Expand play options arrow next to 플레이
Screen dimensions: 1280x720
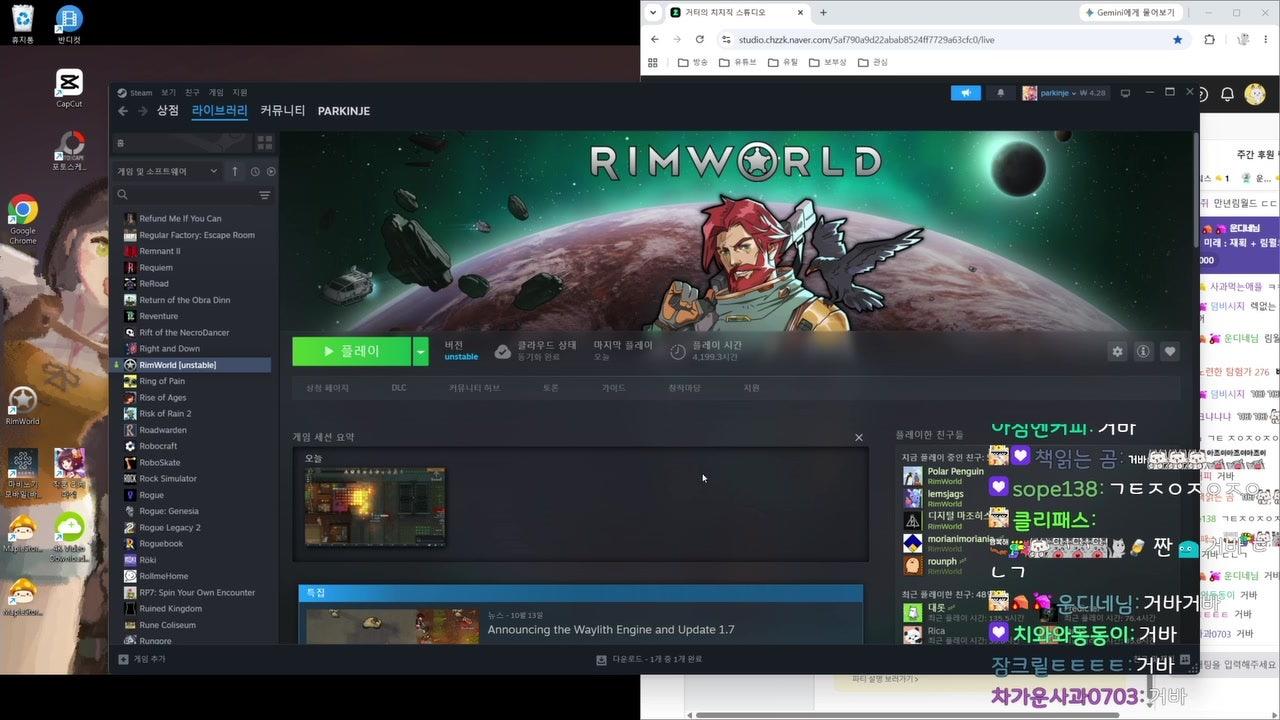(x=421, y=351)
